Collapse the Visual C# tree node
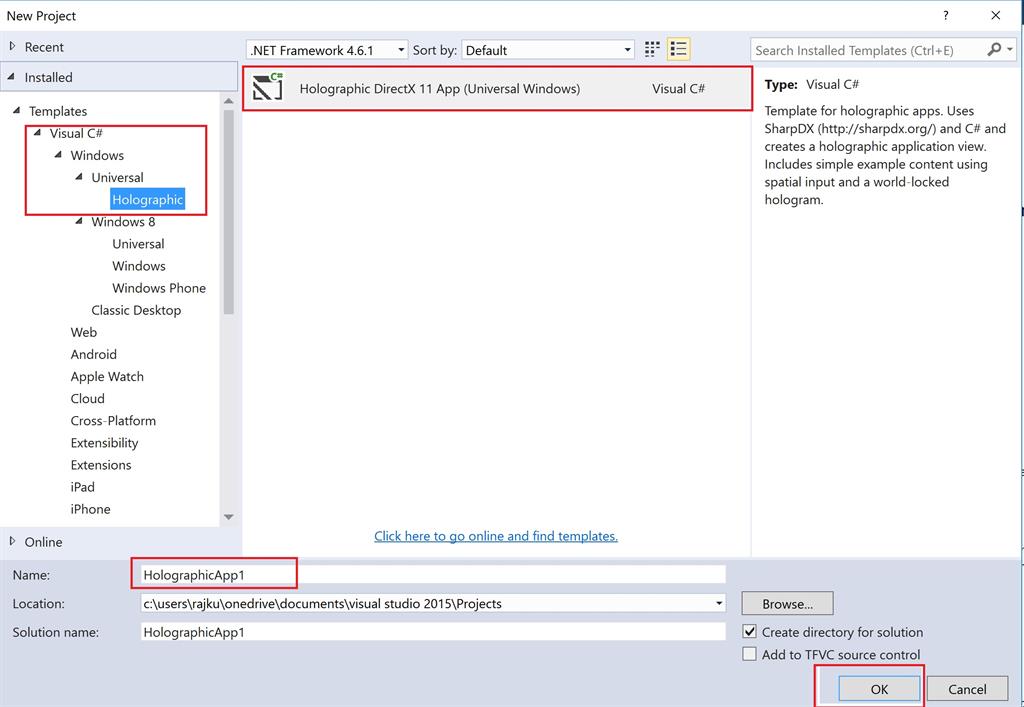This screenshot has height=707, width=1024. 38,133
